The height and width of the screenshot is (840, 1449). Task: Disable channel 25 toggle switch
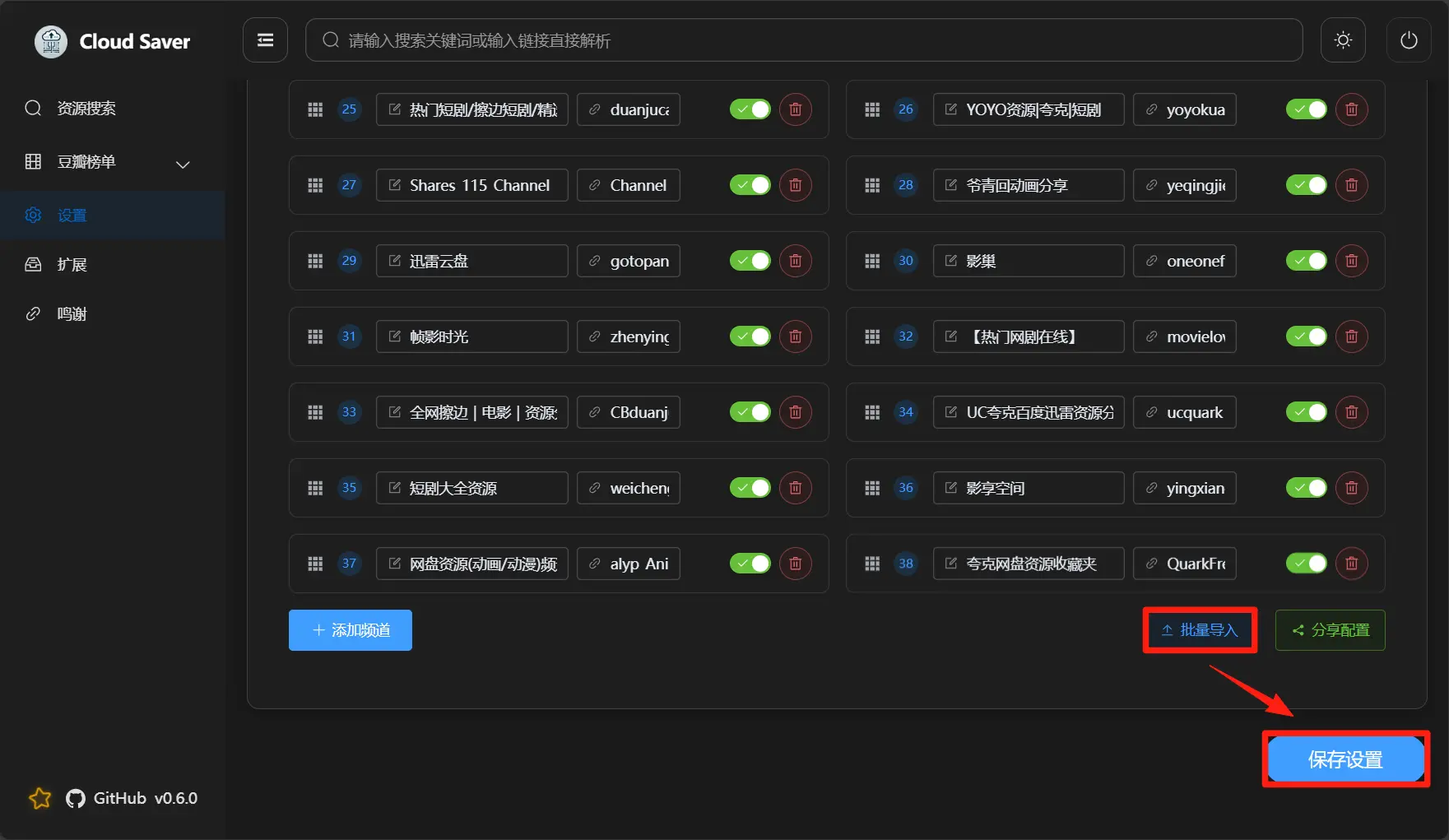[x=750, y=109]
